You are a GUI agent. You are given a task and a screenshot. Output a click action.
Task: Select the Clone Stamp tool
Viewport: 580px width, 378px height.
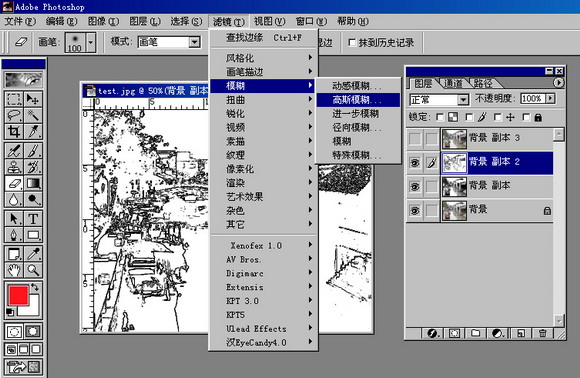tap(14, 167)
